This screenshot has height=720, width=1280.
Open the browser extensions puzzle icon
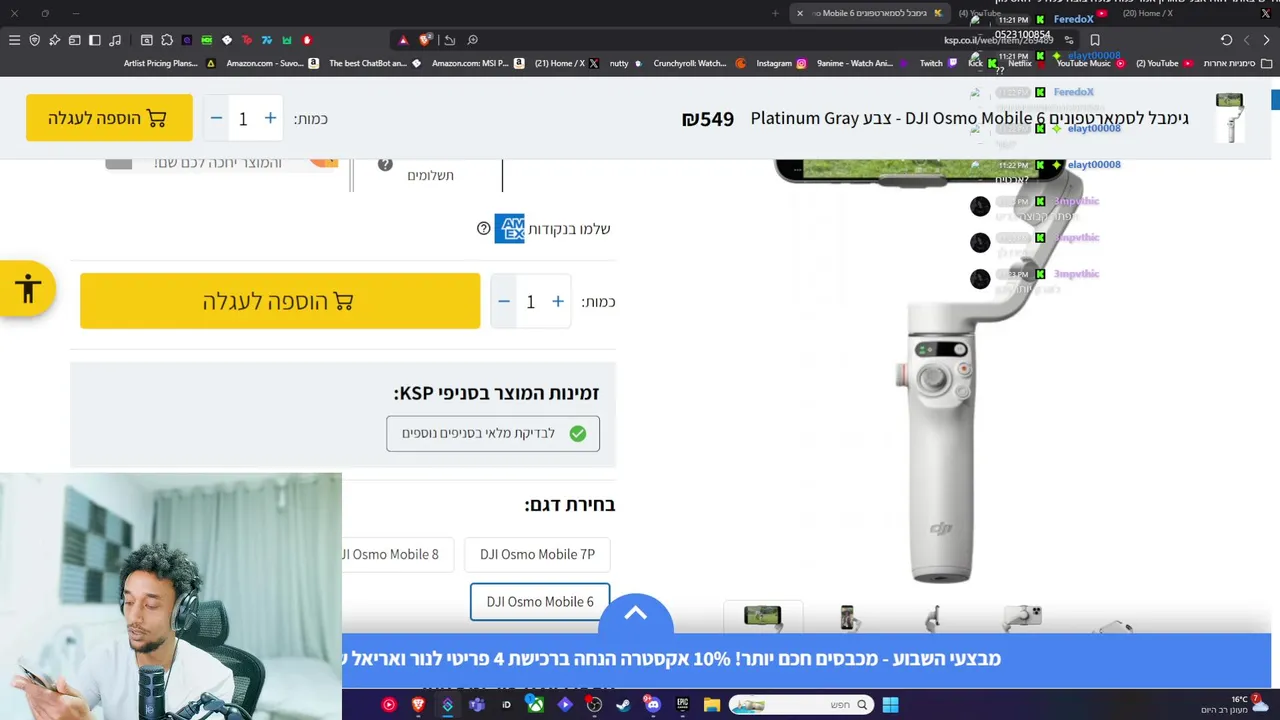pos(166,40)
